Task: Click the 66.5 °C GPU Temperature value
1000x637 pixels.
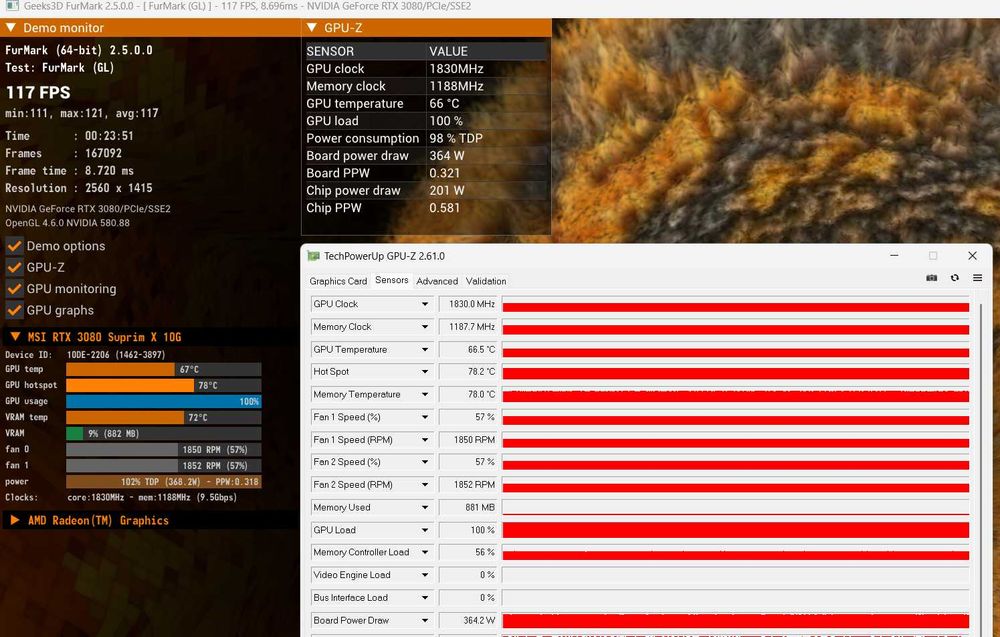Action: pyautogui.click(x=467, y=349)
